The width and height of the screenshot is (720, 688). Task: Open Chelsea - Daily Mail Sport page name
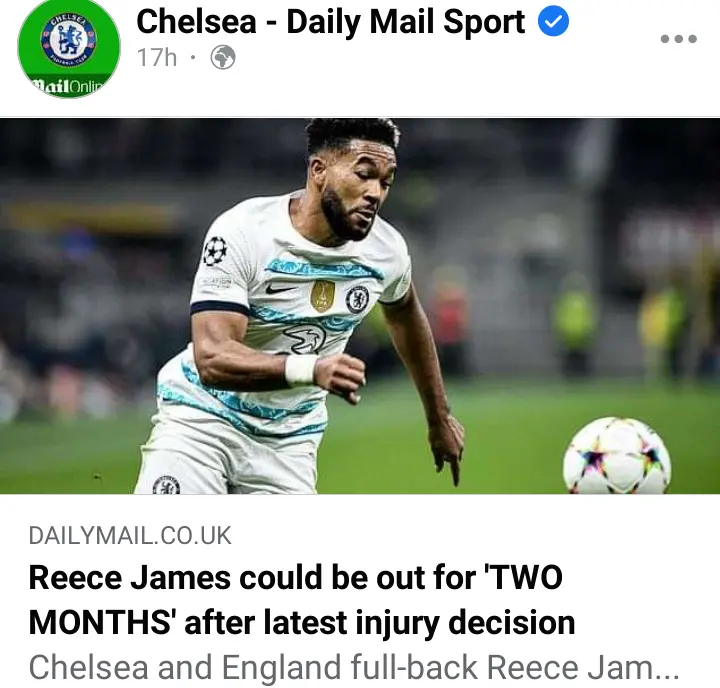331,22
